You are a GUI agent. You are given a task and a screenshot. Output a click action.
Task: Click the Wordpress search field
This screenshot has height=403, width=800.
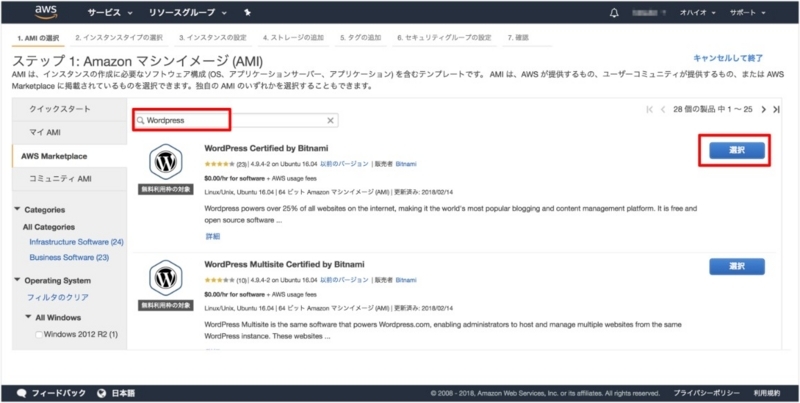[x=236, y=120]
